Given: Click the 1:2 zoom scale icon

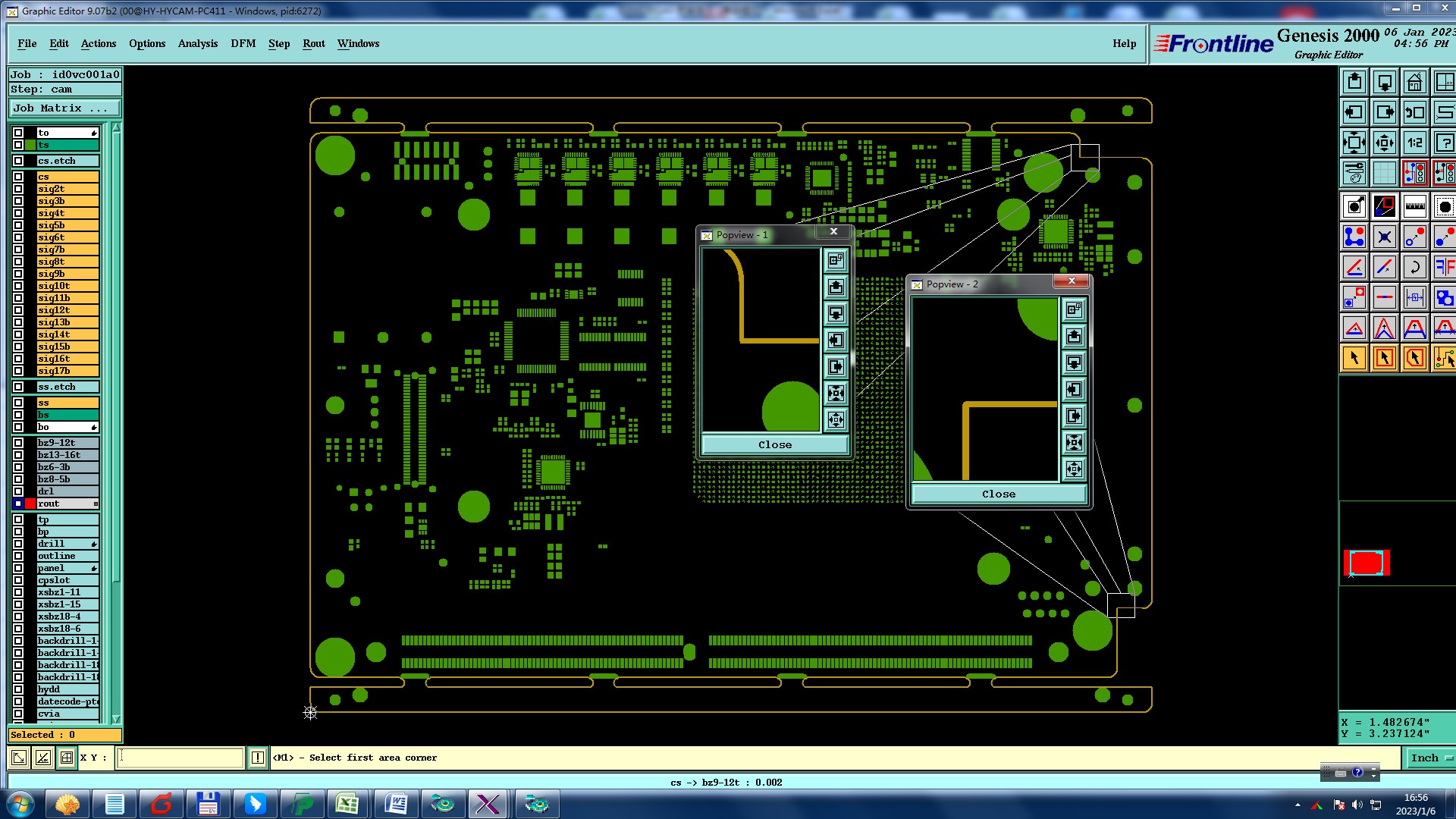Looking at the screenshot, I should [1414, 143].
